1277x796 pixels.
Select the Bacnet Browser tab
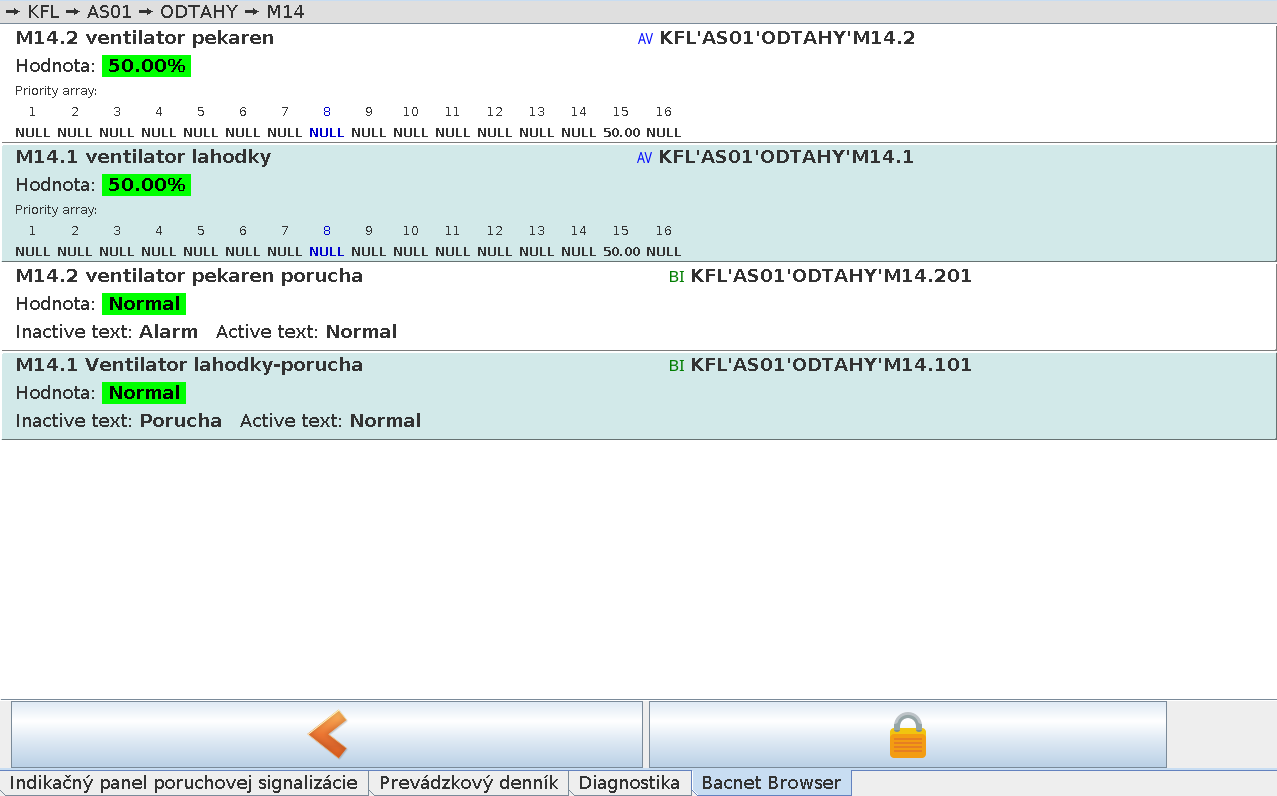point(771,783)
